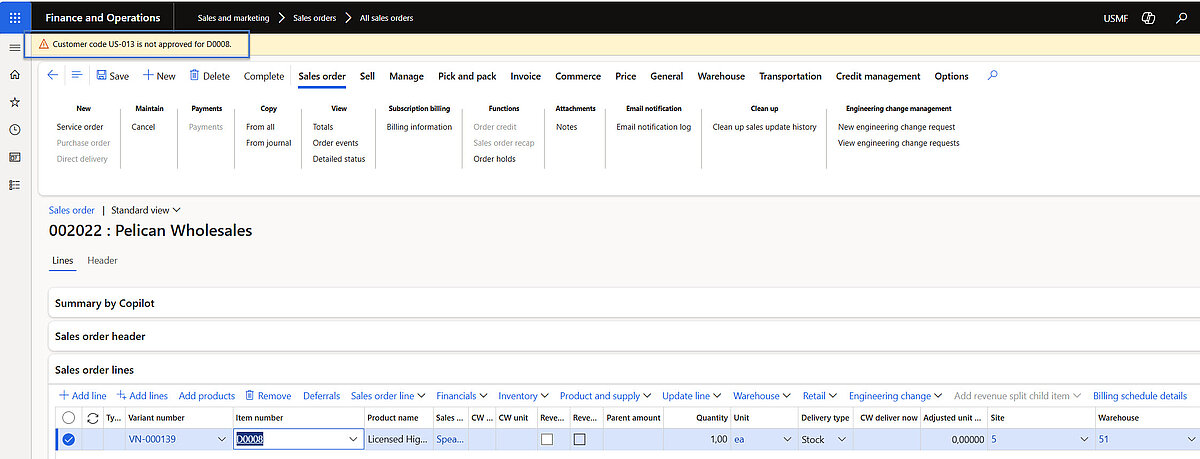
Task: Expand the Standard view dropdown
Action: pyautogui.click(x=146, y=210)
